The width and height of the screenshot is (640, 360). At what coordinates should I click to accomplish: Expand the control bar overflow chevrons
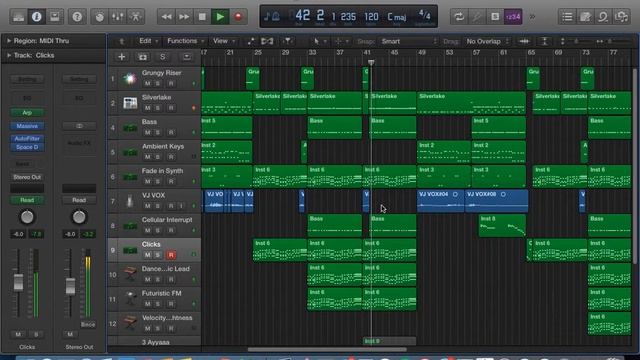(x=532, y=17)
